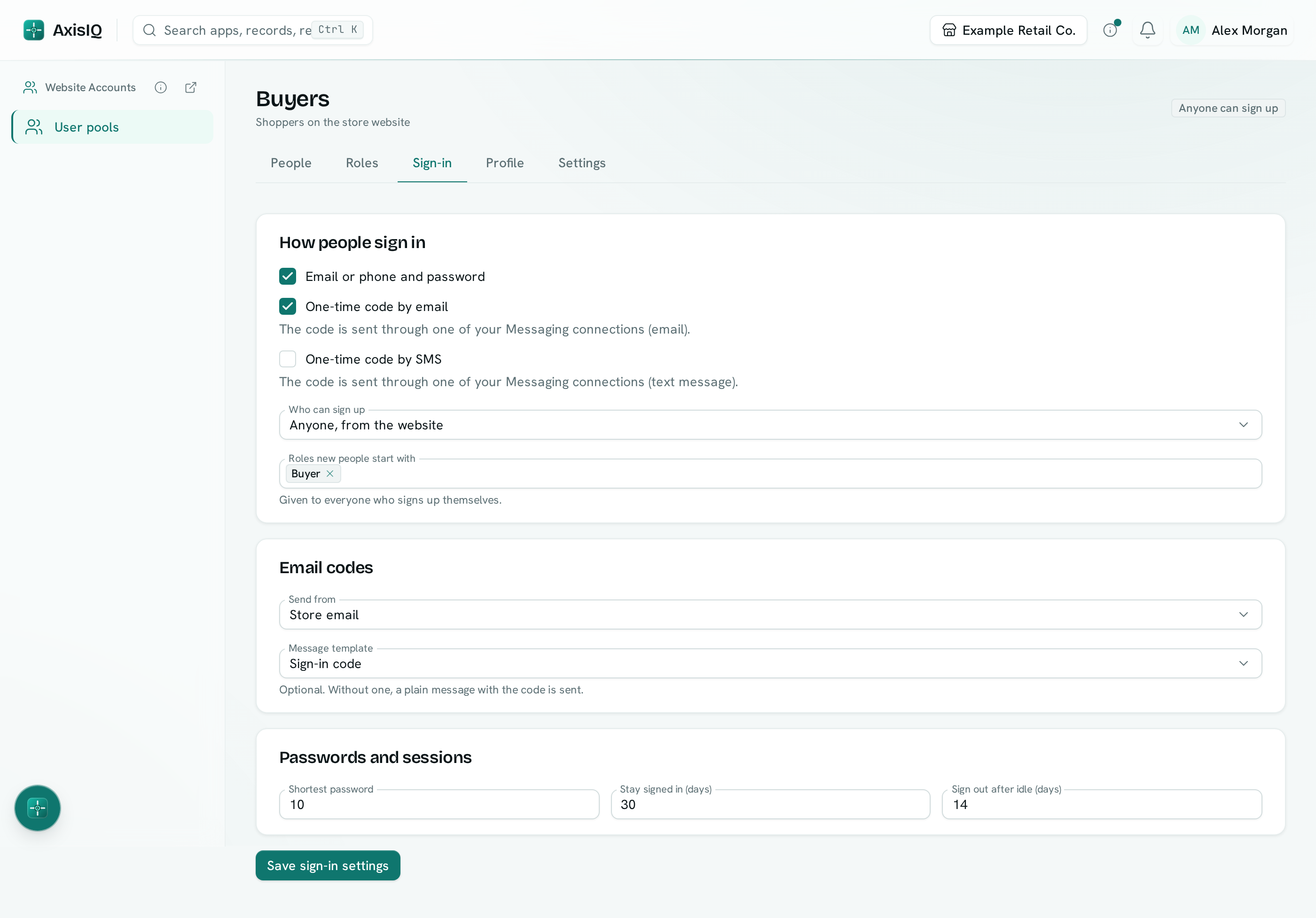The height and width of the screenshot is (918, 1316).
Task: Open the Who can sign up dropdown
Action: pyautogui.click(x=770, y=424)
